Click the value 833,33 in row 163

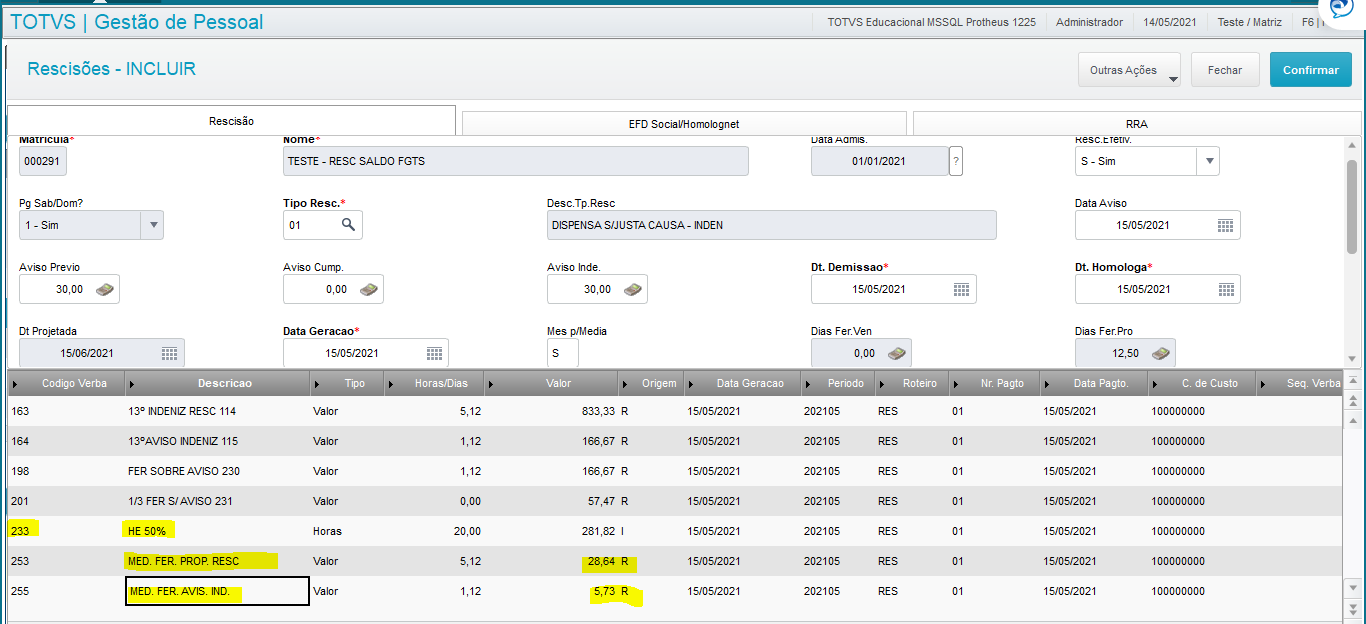tap(598, 411)
